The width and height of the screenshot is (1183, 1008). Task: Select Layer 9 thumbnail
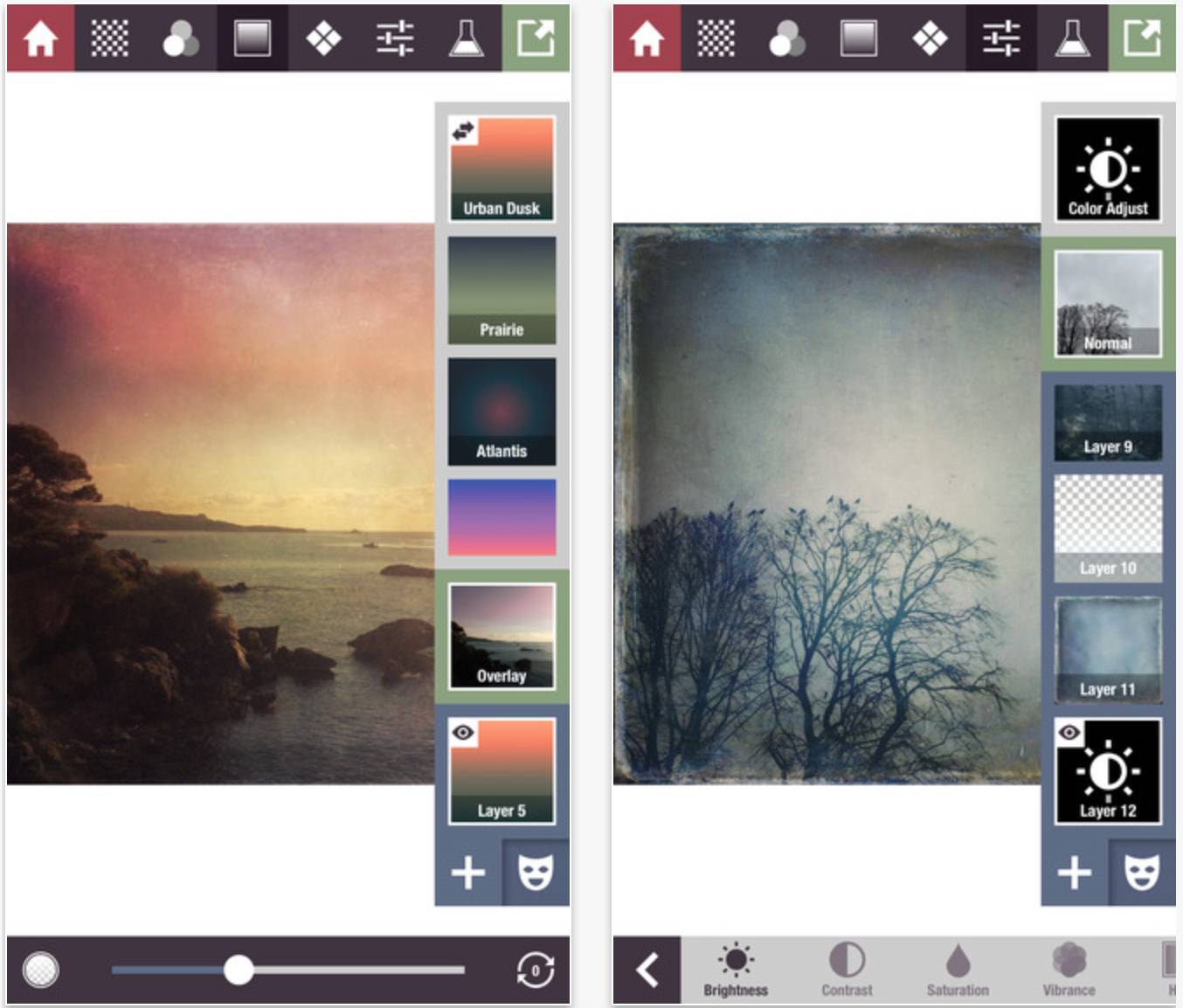pos(1108,423)
